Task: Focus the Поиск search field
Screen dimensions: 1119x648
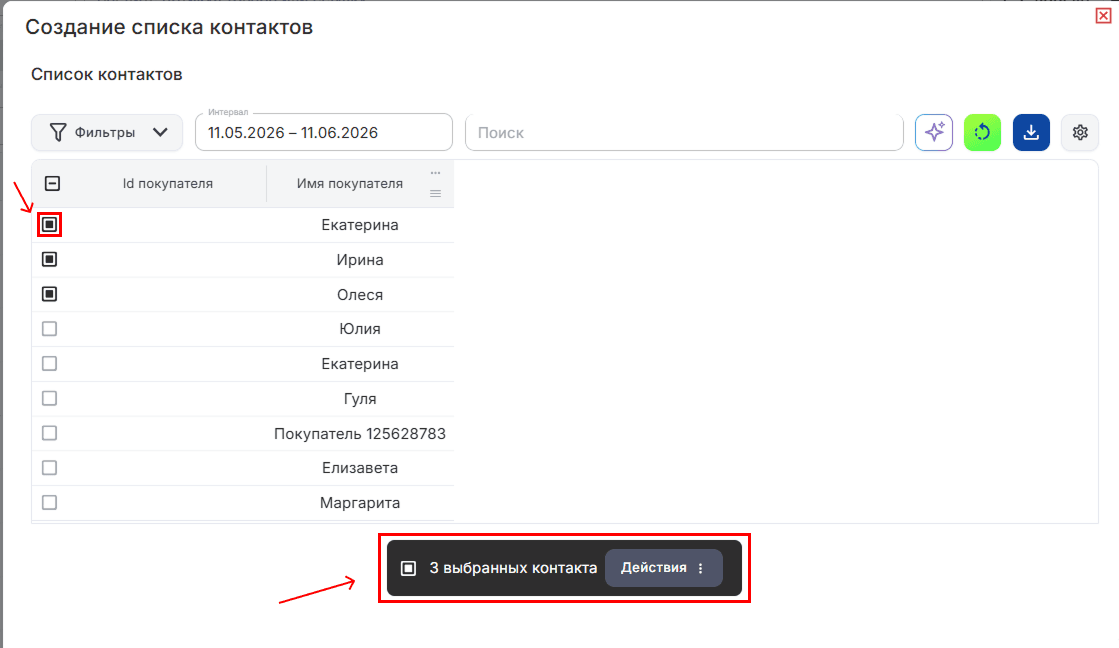Action: pos(684,132)
